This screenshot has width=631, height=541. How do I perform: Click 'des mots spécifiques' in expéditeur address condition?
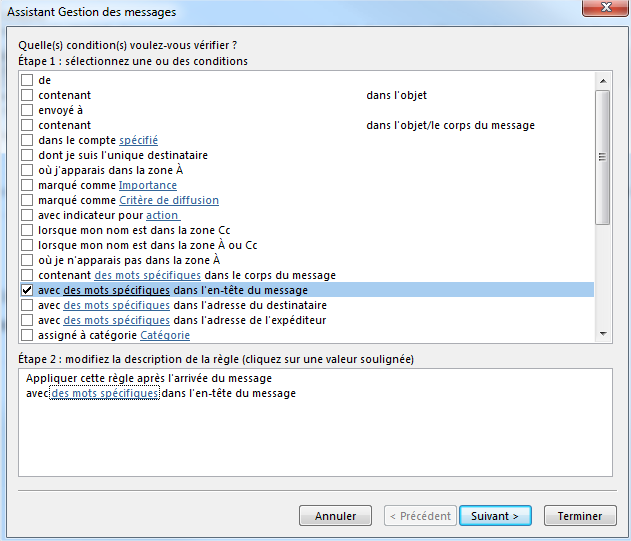116,320
